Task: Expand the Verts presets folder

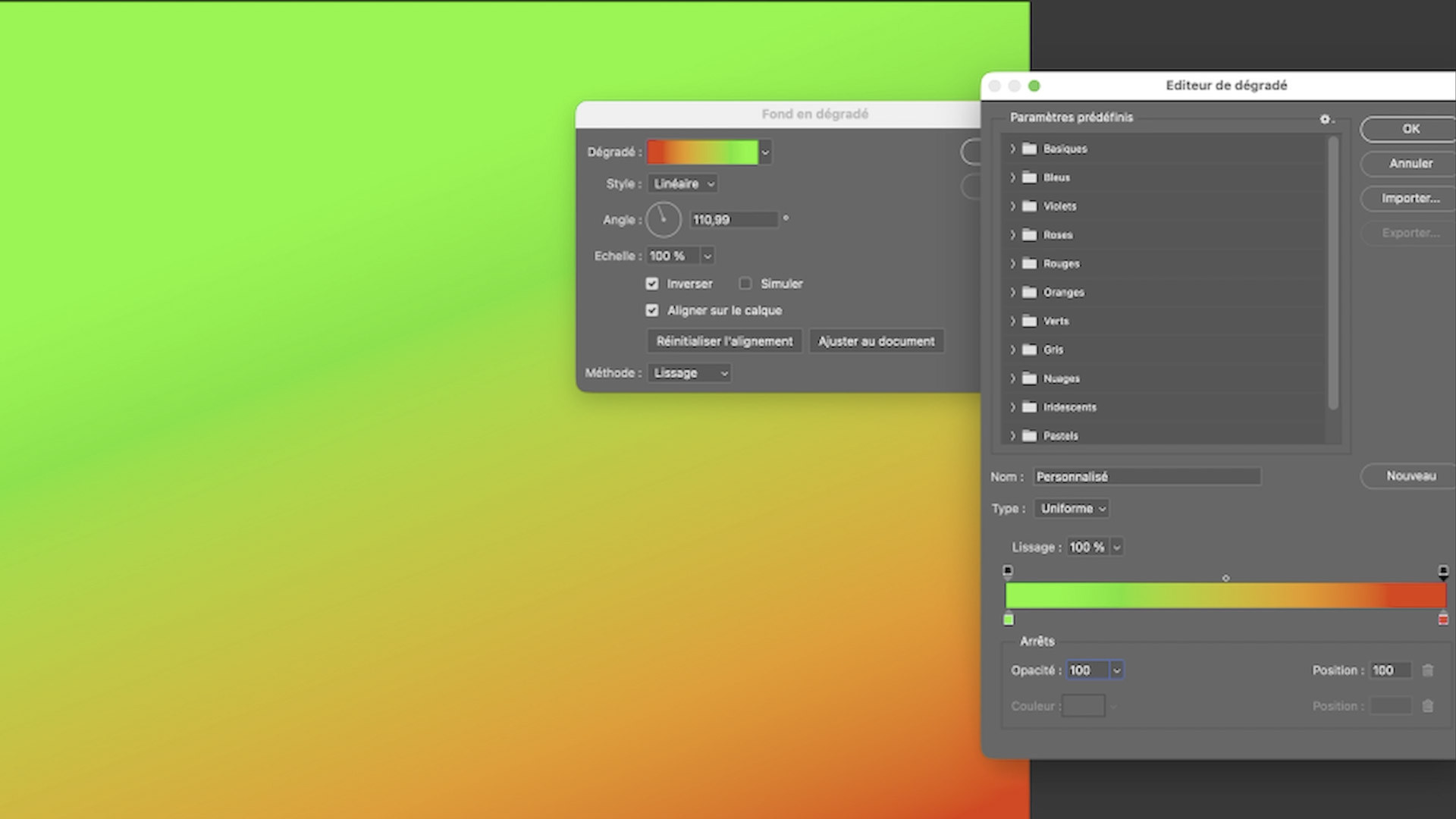Action: coord(1013,321)
